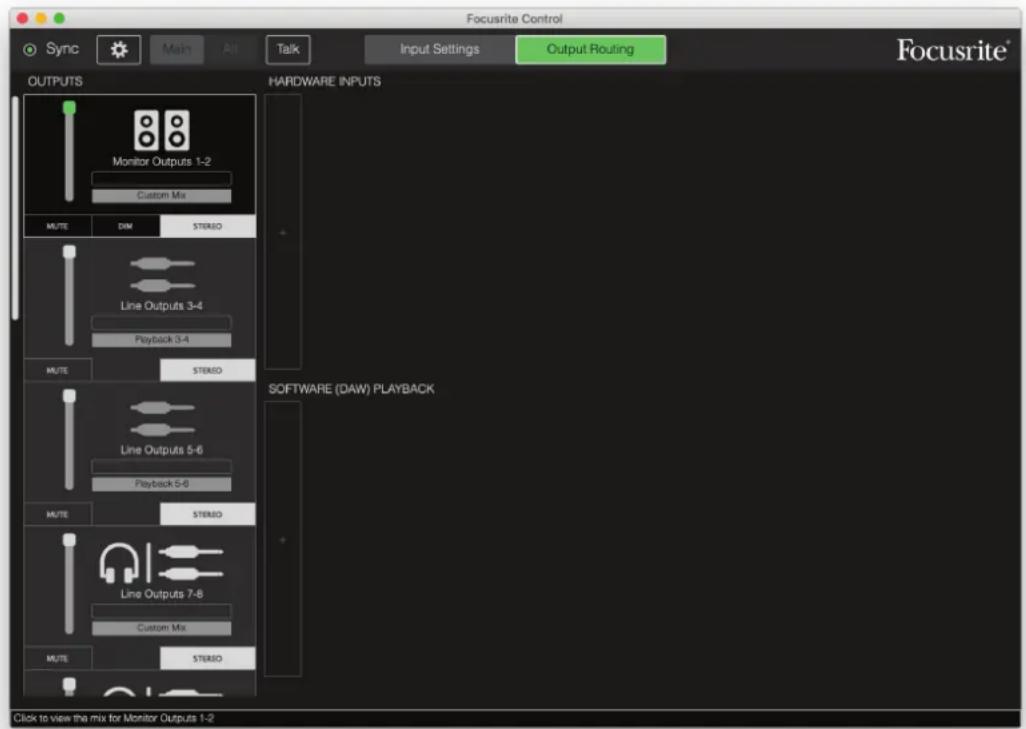1026x729 pixels.
Task: Open Custom Mix dropdown for Line Outputs 7-8
Action: (162, 628)
